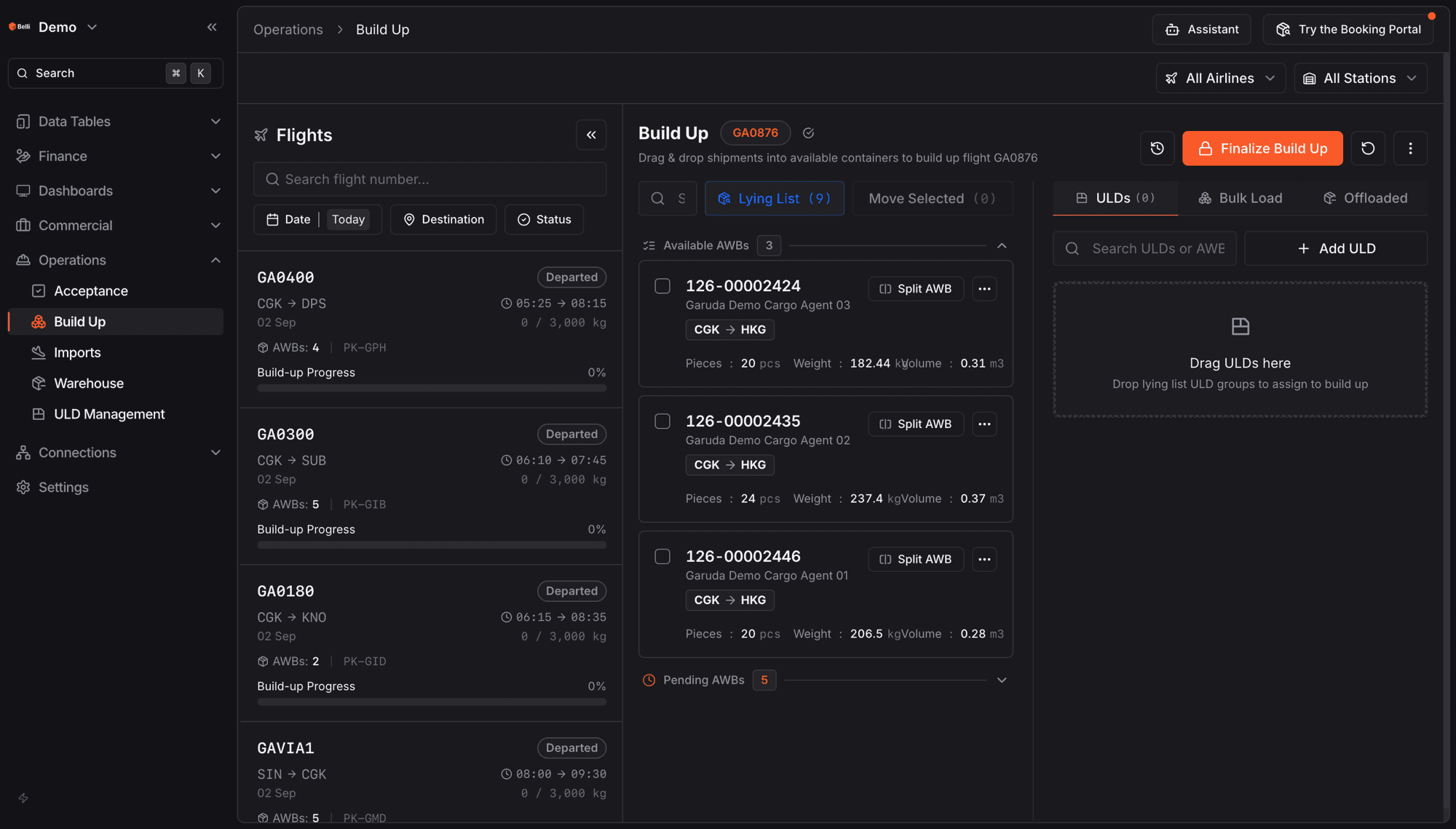Click the notification dot on Booking Portal

[1431, 16]
